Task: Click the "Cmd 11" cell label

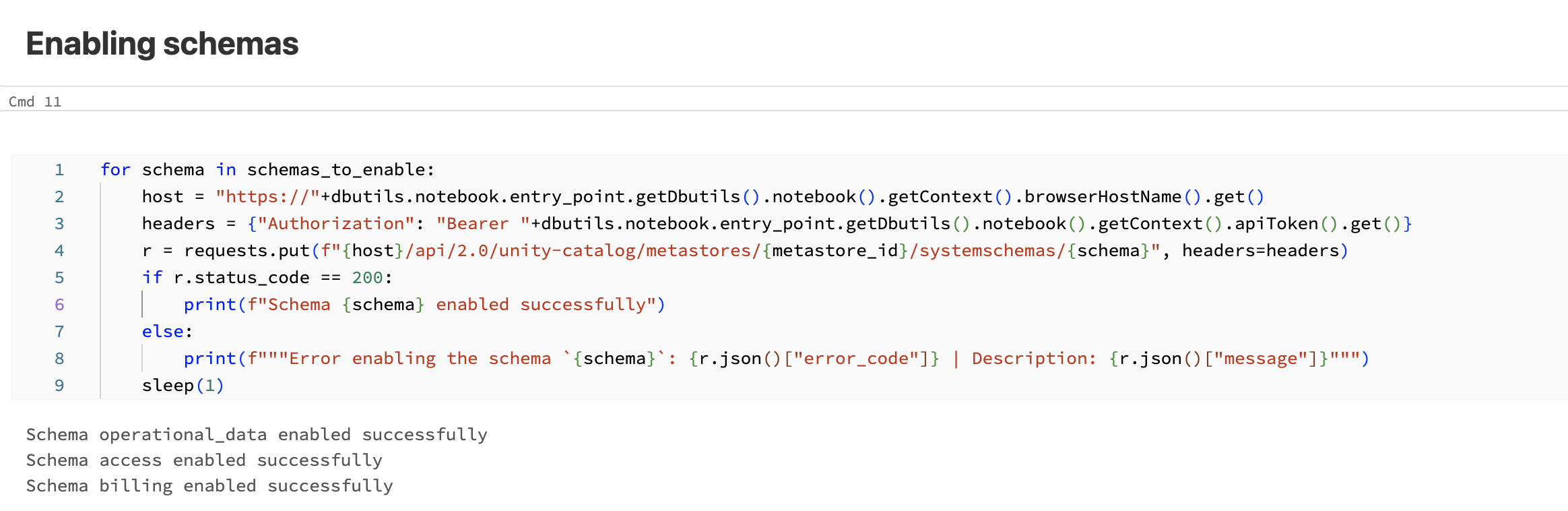Action: (x=35, y=102)
